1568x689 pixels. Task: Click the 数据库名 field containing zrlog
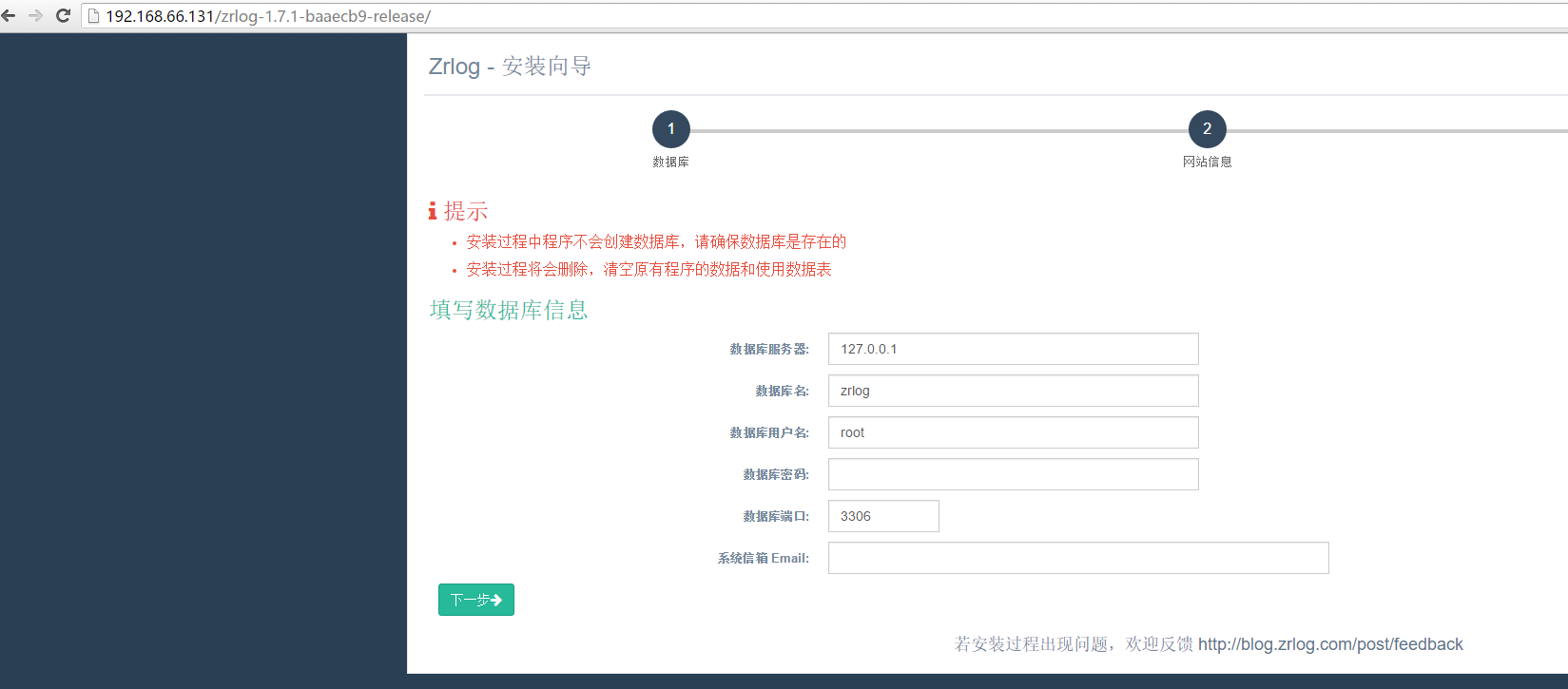coord(1013,391)
